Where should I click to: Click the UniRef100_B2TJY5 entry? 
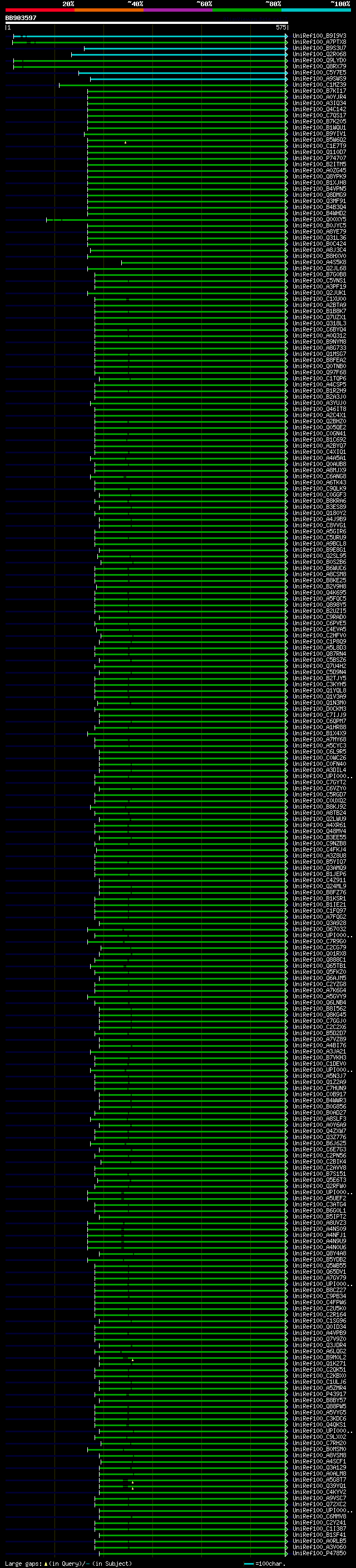click(319, 678)
